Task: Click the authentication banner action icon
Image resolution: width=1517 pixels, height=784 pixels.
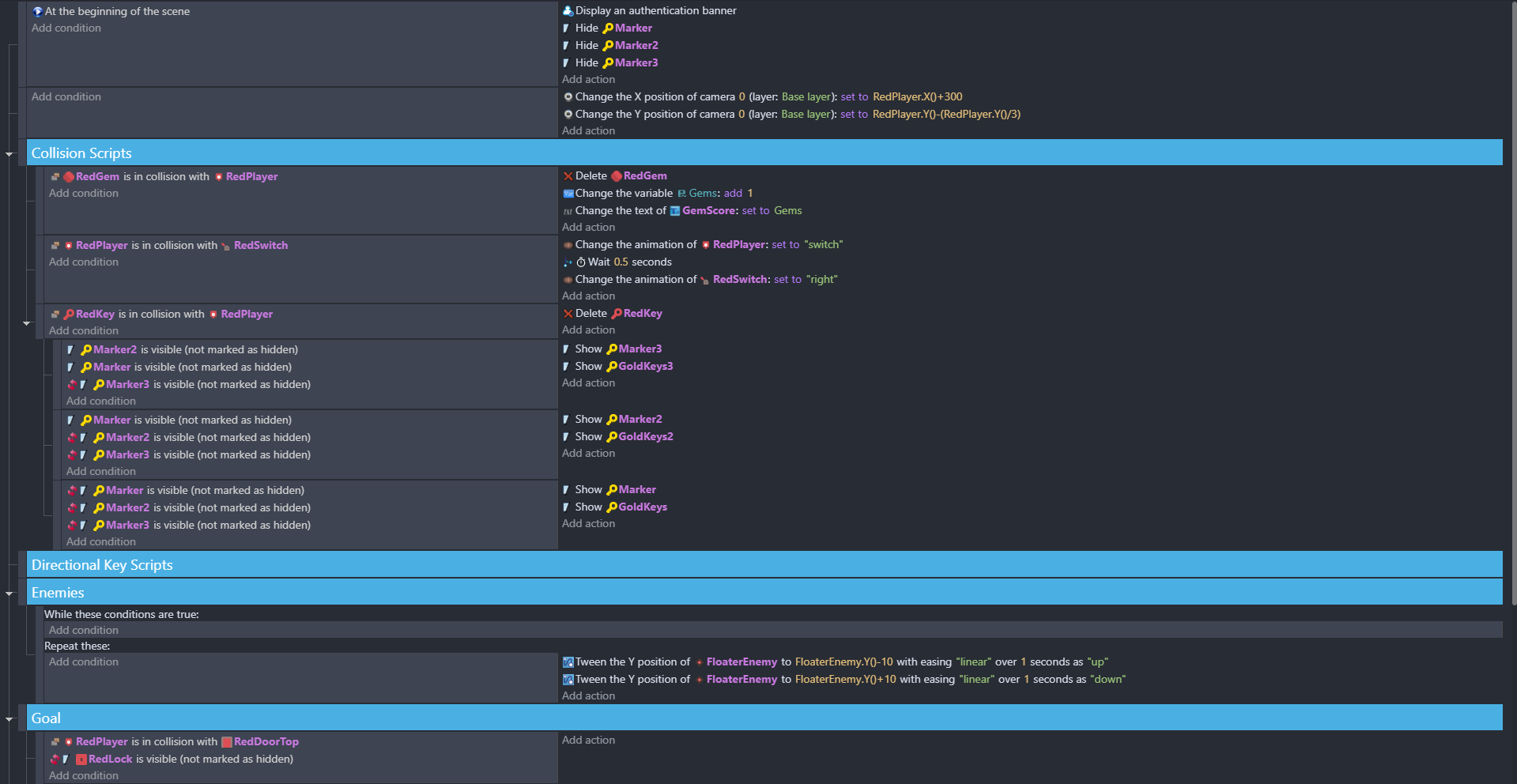Action: click(568, 11)
